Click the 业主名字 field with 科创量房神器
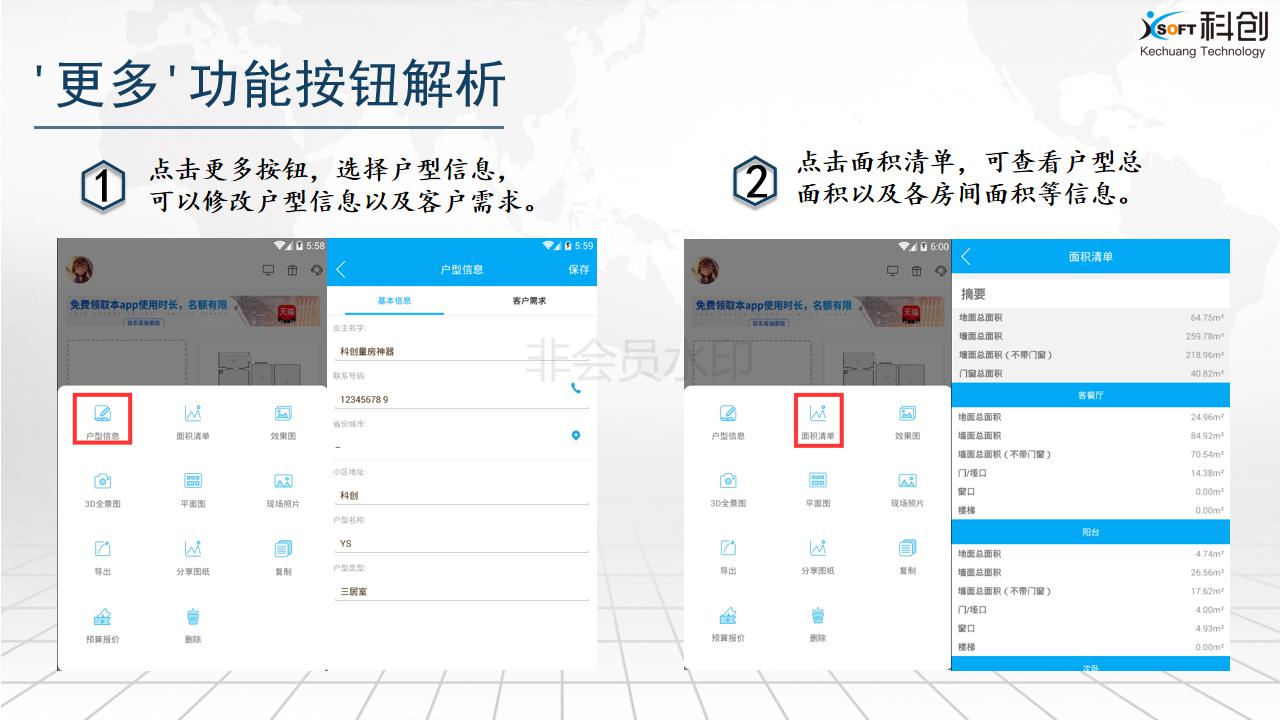The width and height of the screenshot is (1280, 720). 461,352
